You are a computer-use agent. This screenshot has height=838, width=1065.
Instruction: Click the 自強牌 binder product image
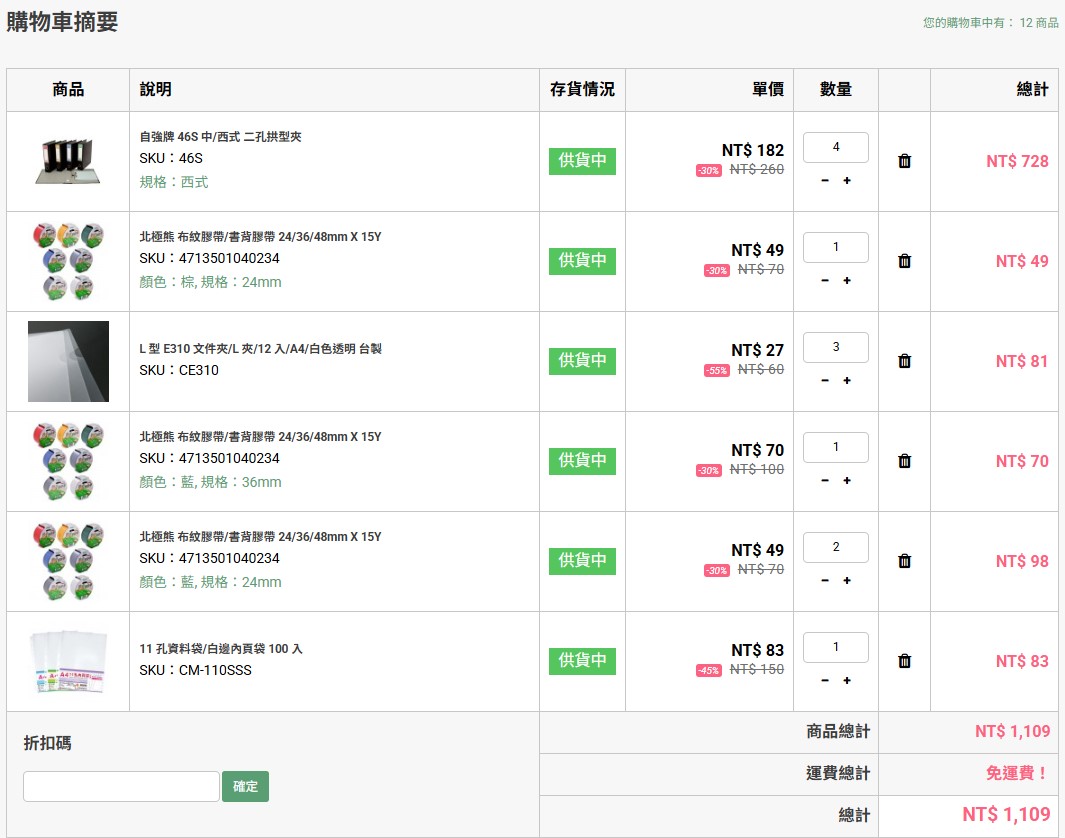[68, 161]
